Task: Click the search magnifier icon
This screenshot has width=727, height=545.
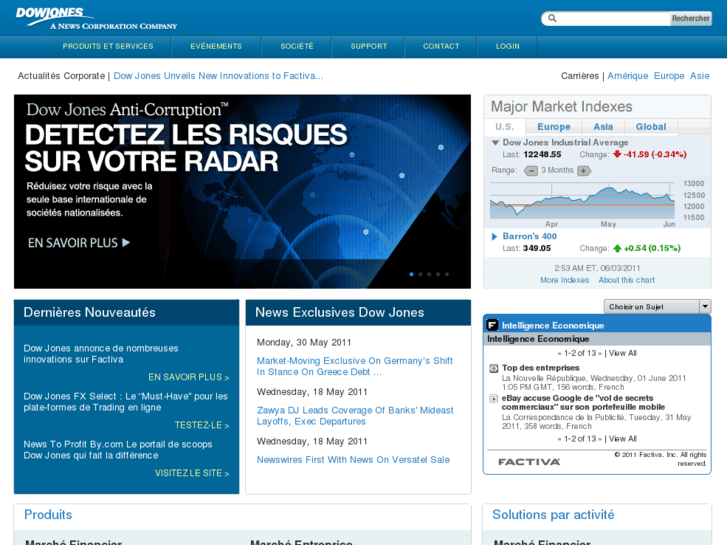Action: coord(552,18)
